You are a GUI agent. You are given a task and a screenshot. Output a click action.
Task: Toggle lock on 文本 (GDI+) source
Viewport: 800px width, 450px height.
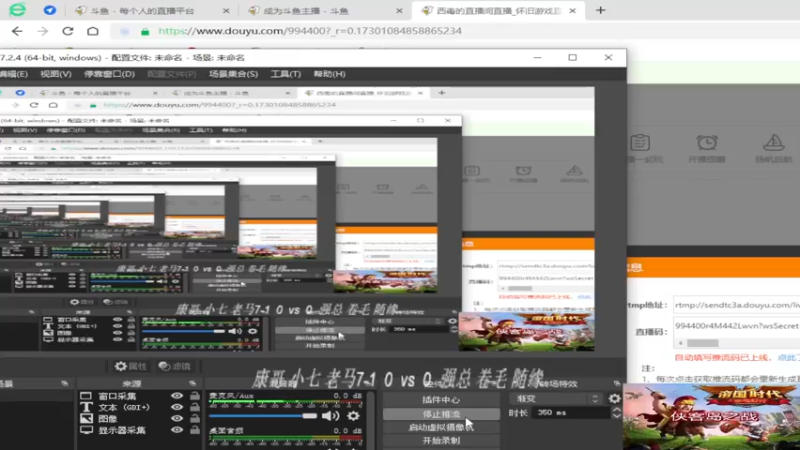pos(194,407)
